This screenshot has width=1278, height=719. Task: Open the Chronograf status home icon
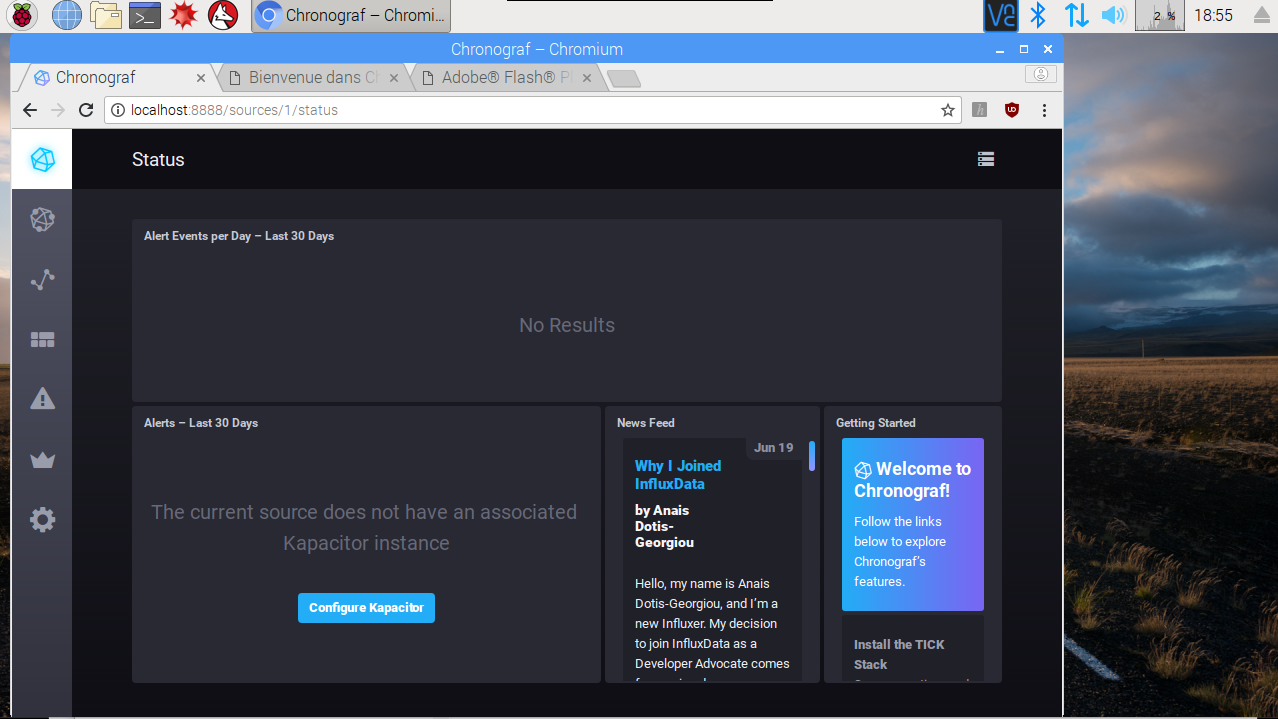pos(42,159)
